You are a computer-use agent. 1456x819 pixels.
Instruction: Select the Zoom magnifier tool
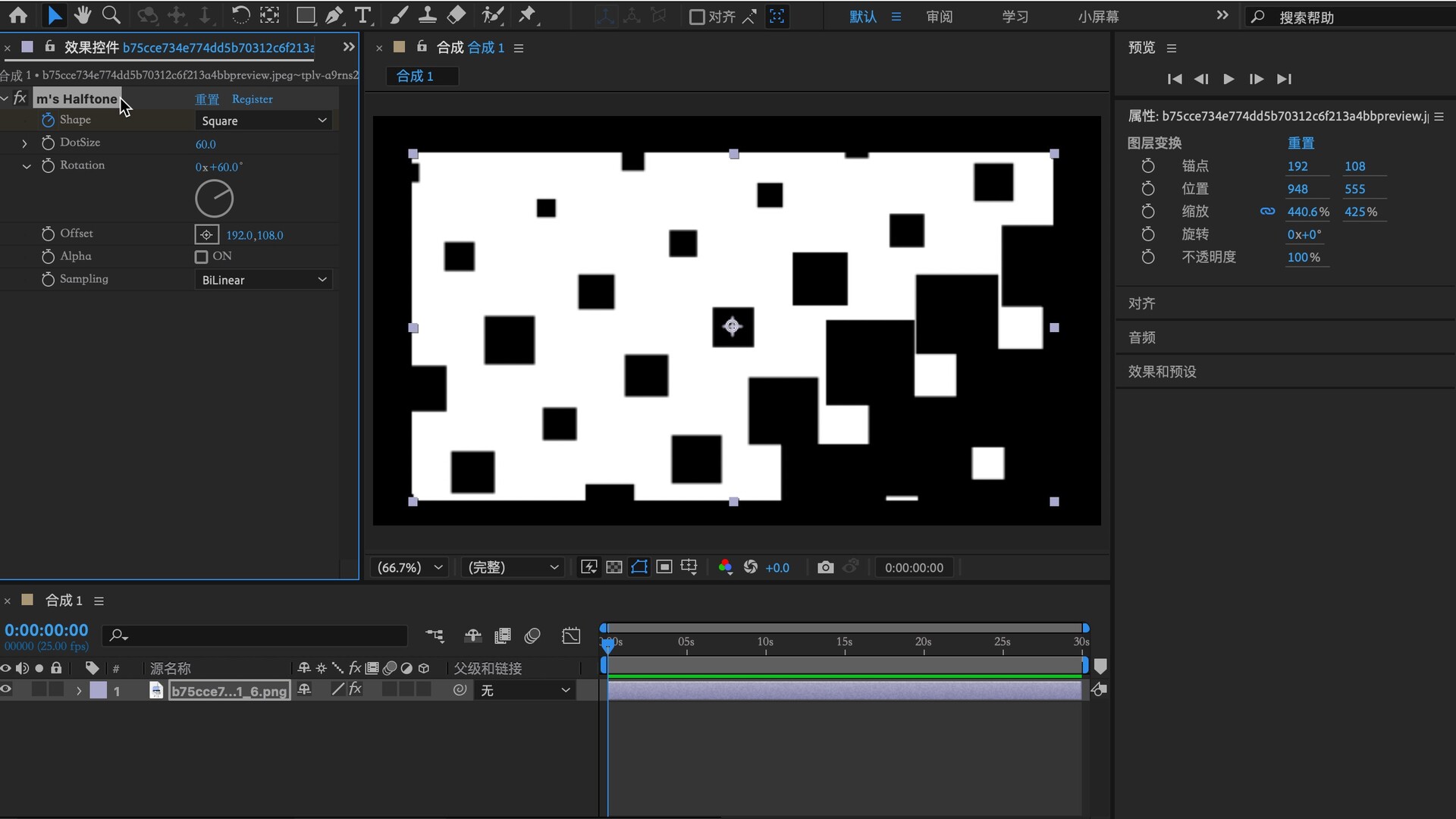click(x=111, y=15)
